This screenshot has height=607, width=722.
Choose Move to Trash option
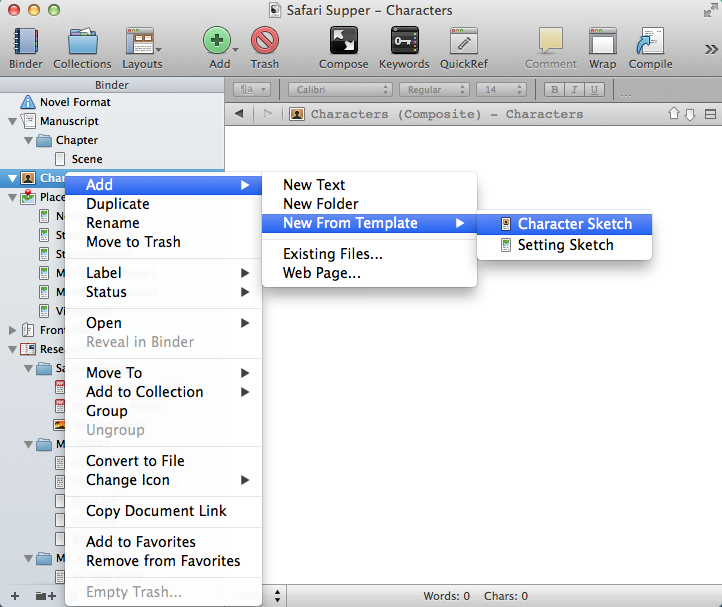163,242
